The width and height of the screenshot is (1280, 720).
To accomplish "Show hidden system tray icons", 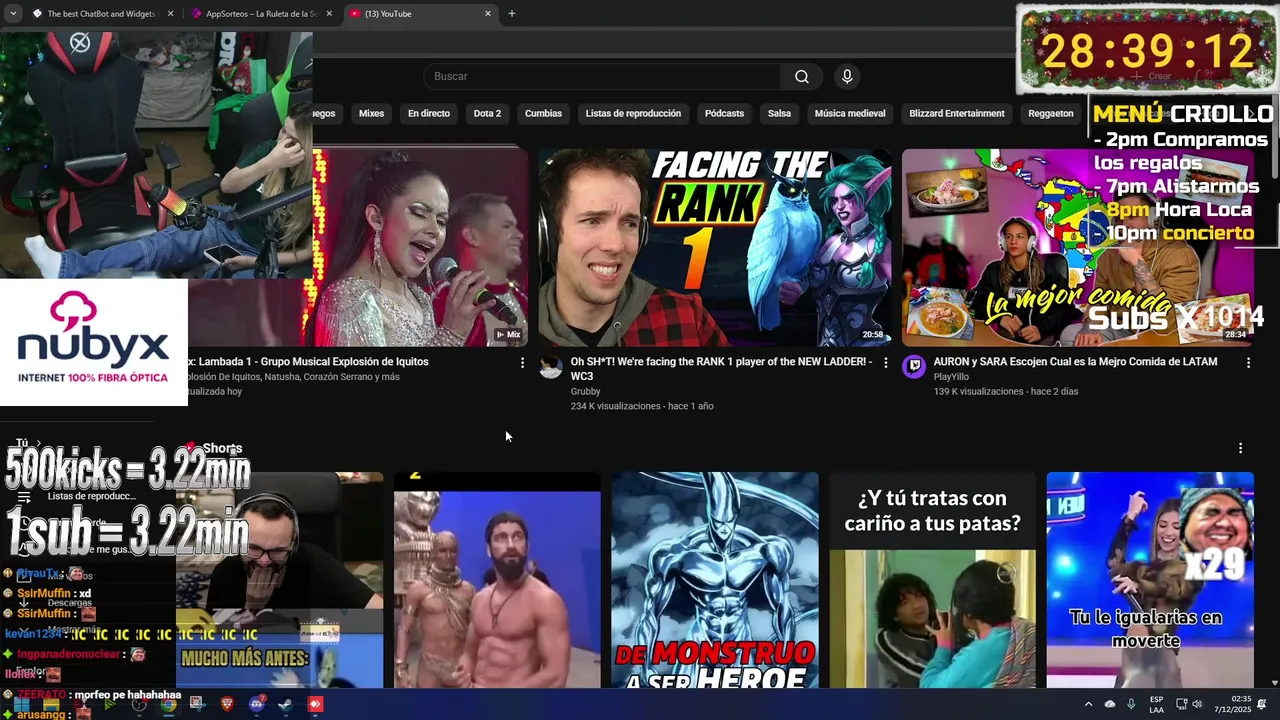I will [1088, 705].
